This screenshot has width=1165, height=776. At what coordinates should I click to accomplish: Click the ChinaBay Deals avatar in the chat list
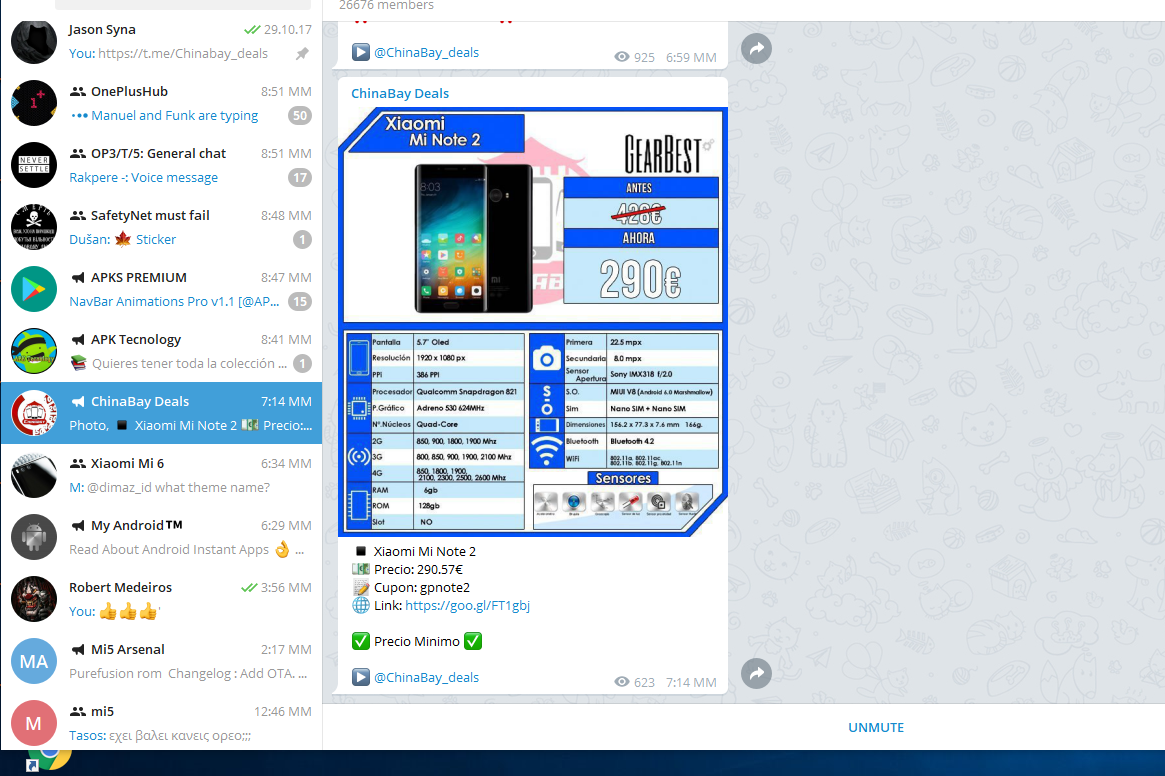[33, 413]
